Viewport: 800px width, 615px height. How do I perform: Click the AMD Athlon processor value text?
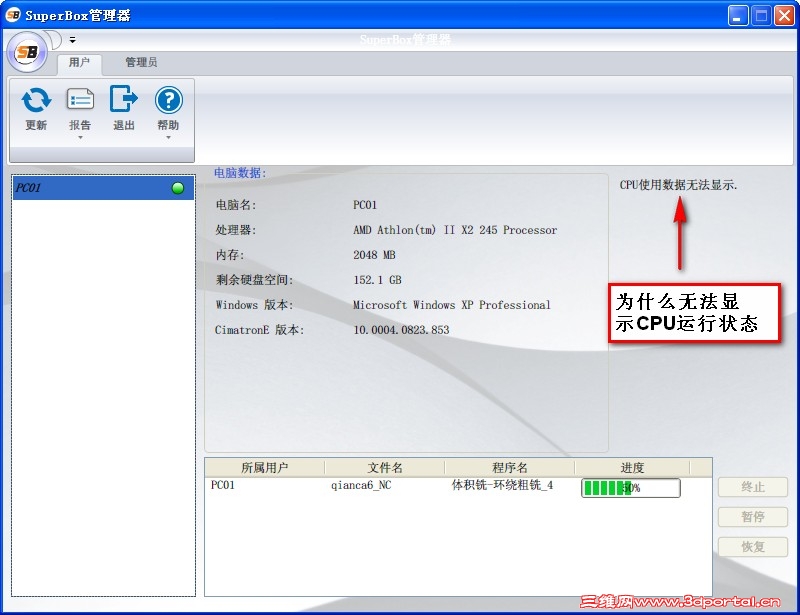tap(455, 230)
